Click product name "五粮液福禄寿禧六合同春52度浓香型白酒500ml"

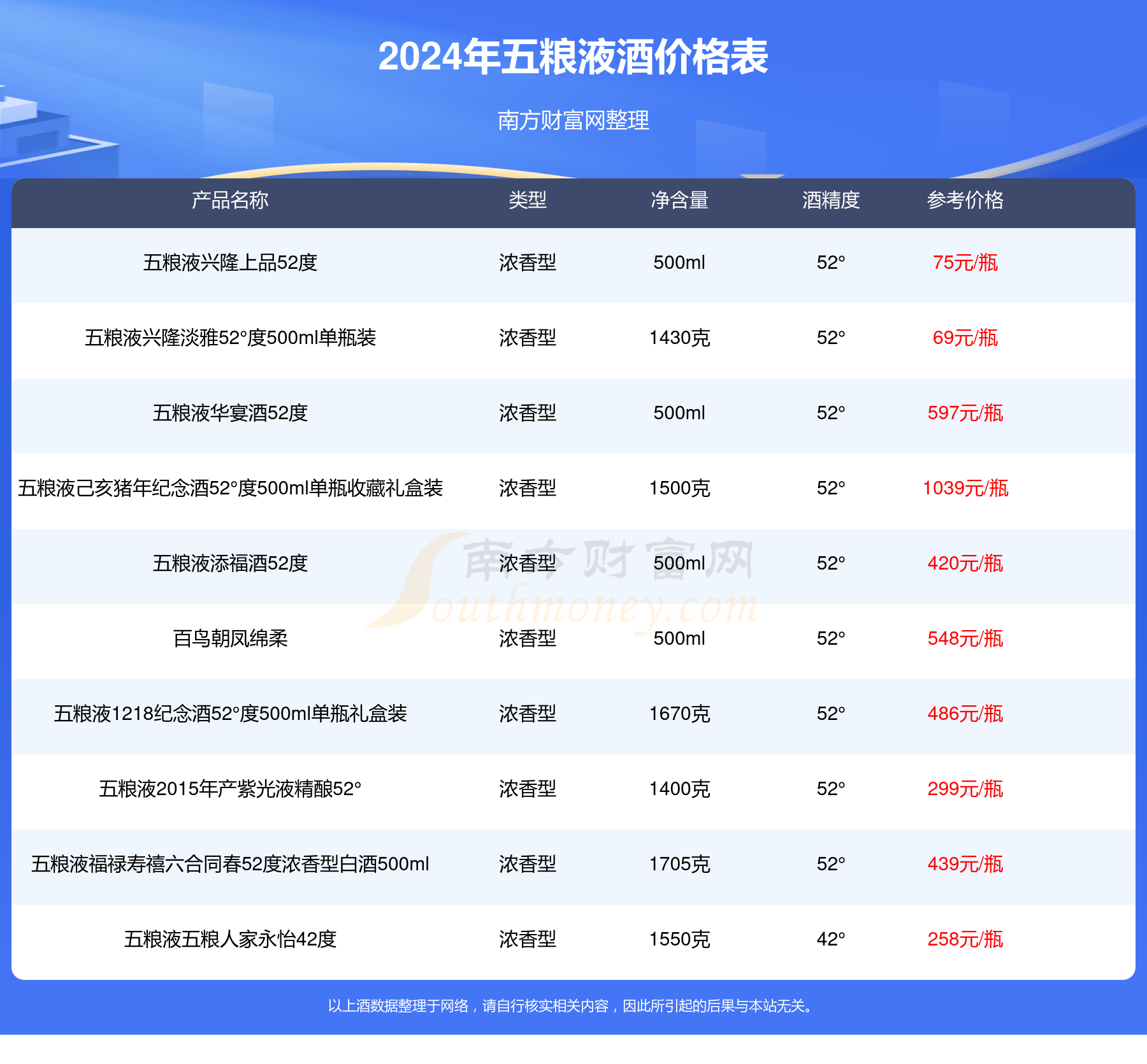point(230,864)
